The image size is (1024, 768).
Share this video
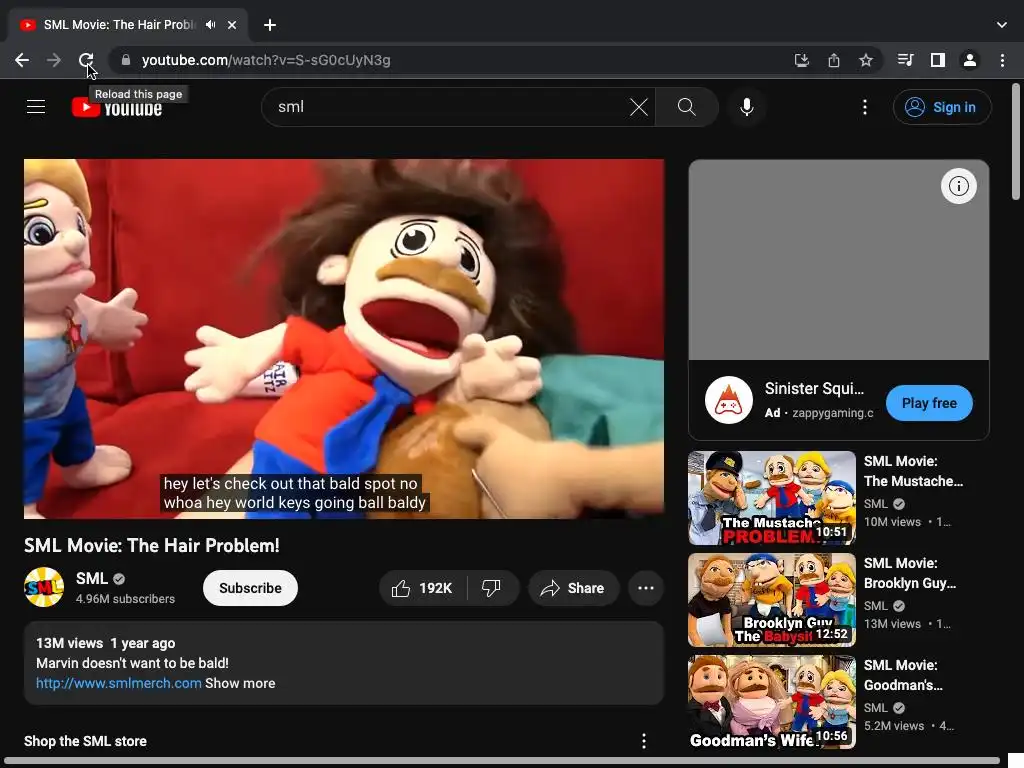(573, 588)
